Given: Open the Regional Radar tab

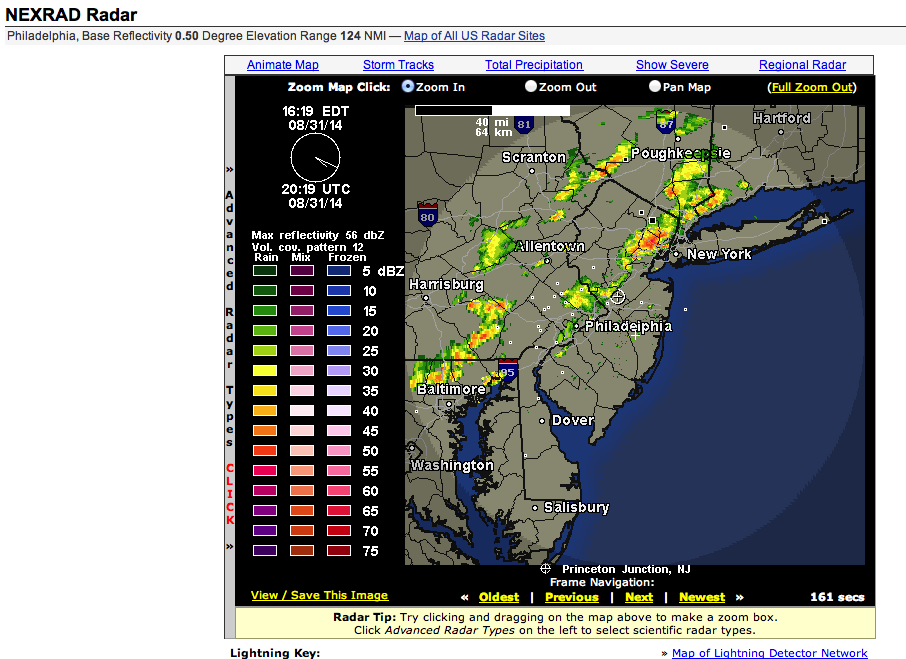Looking at the screenshot, I should click(802, 65).
